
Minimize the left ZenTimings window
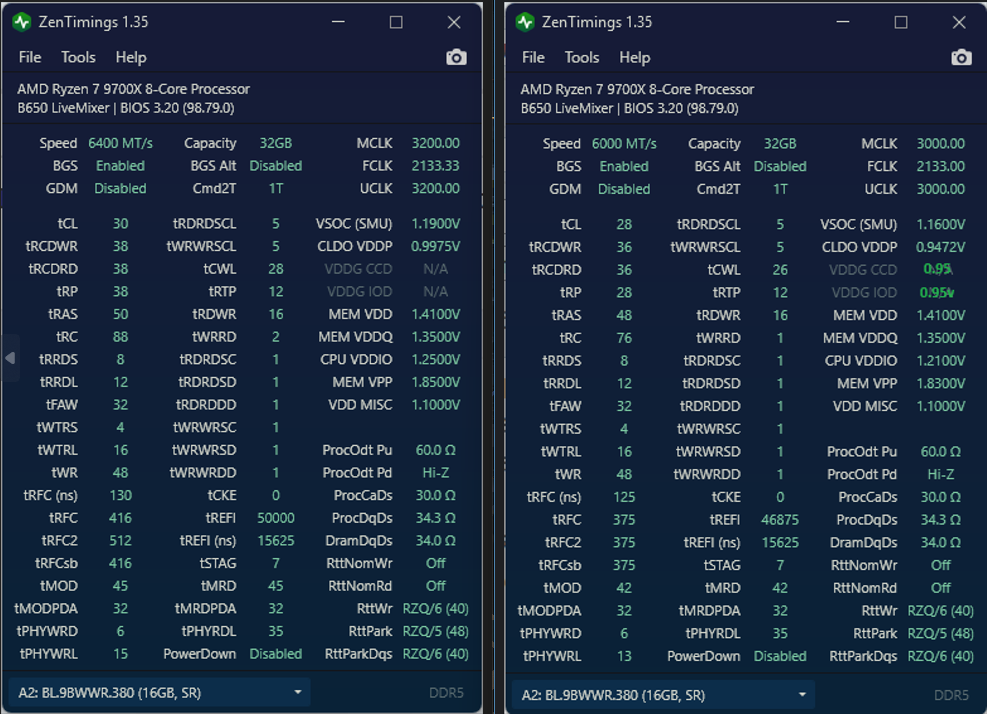338,22
